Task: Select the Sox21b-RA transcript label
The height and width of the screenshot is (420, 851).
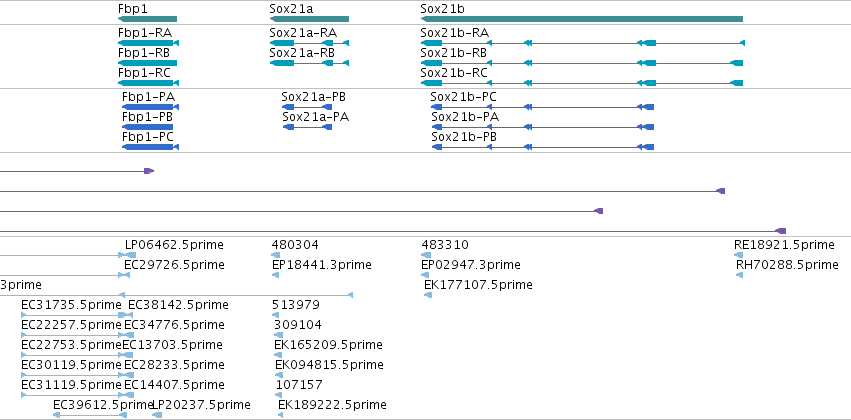Action: point(454,33)
